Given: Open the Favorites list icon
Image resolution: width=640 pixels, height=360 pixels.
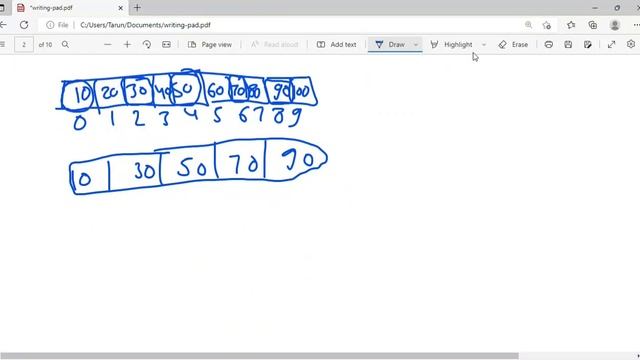Looking at the screenshot, I should 571,25.
